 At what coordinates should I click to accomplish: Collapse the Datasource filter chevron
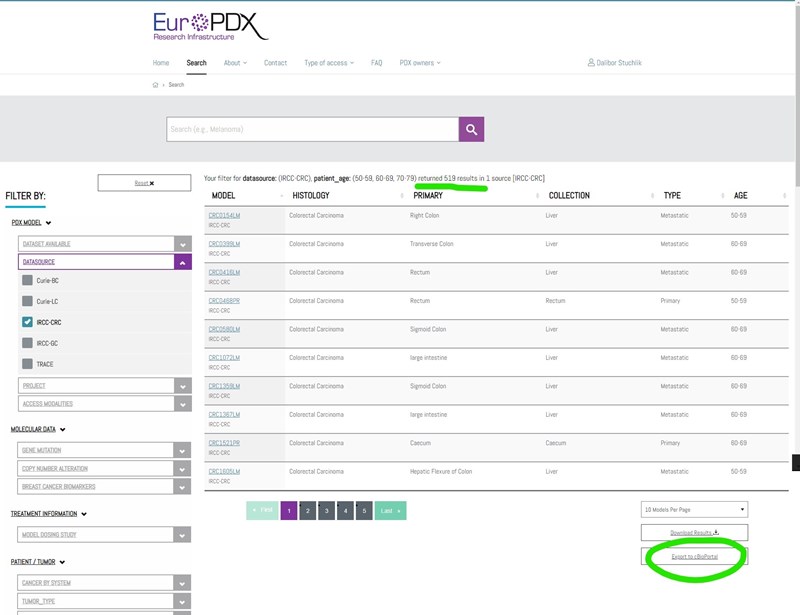click(182, 262)
